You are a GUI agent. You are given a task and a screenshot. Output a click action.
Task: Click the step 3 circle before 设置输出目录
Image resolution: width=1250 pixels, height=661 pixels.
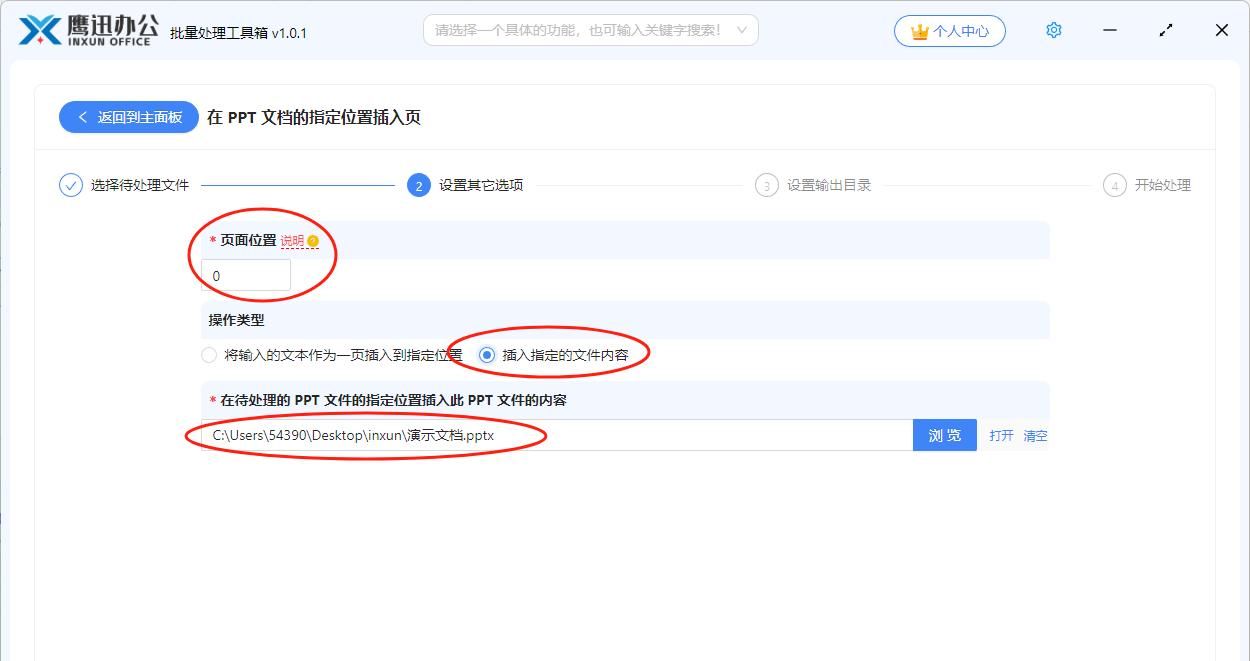(765, 185)
